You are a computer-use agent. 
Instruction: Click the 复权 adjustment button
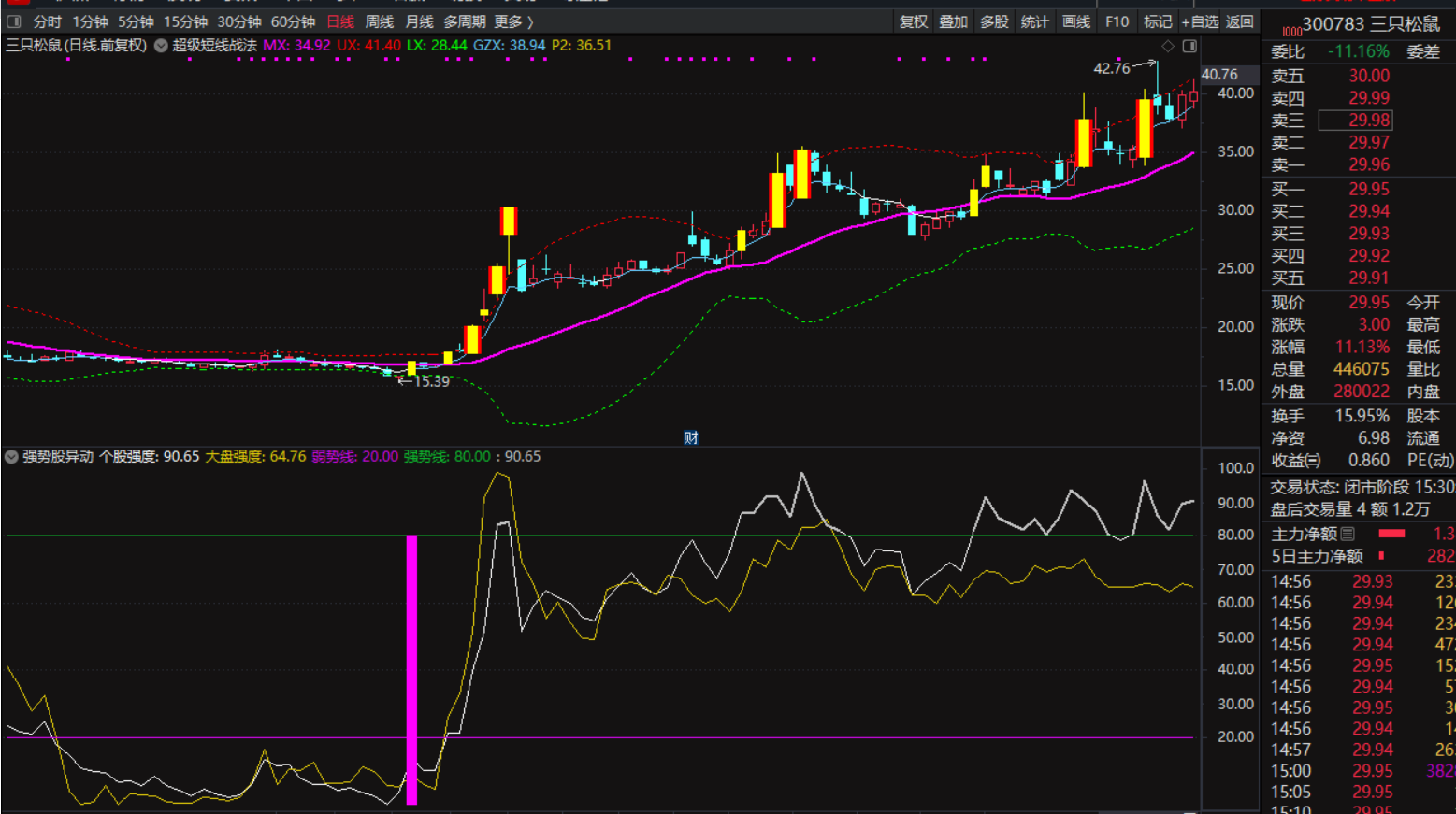pyautogui.click(x=913, y=21)
